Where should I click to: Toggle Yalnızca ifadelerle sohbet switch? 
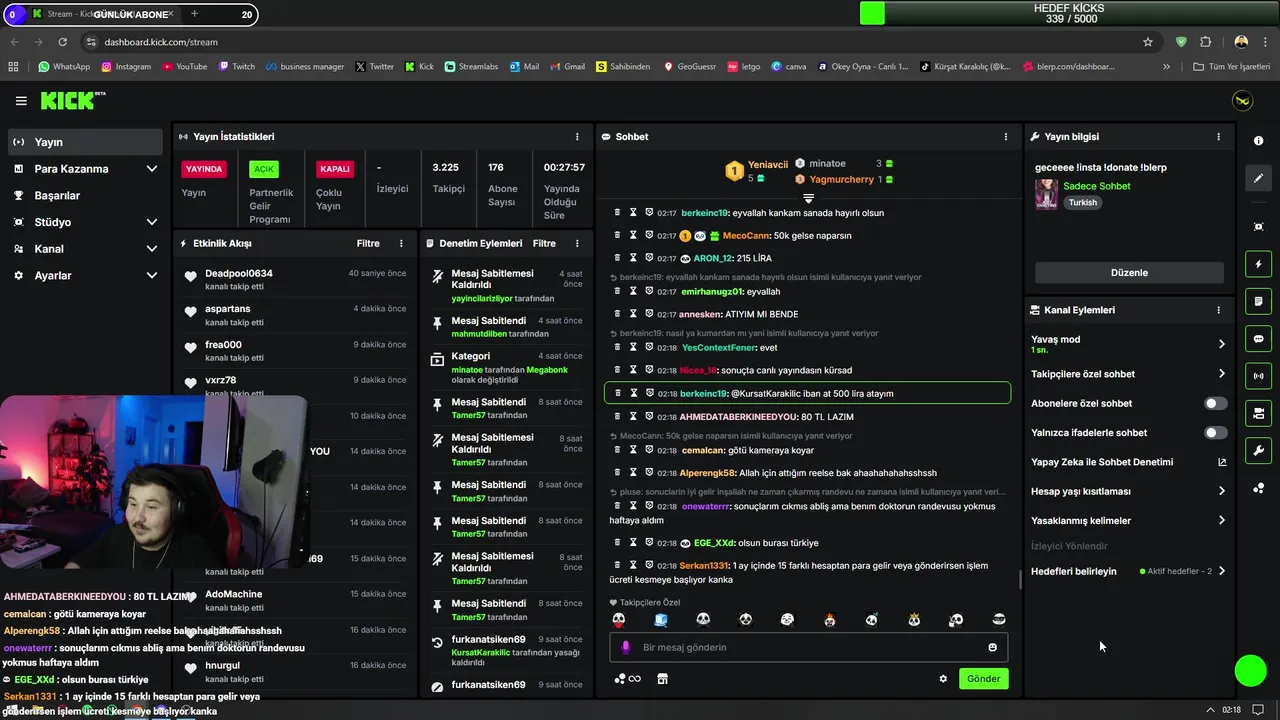(1215, 433)
